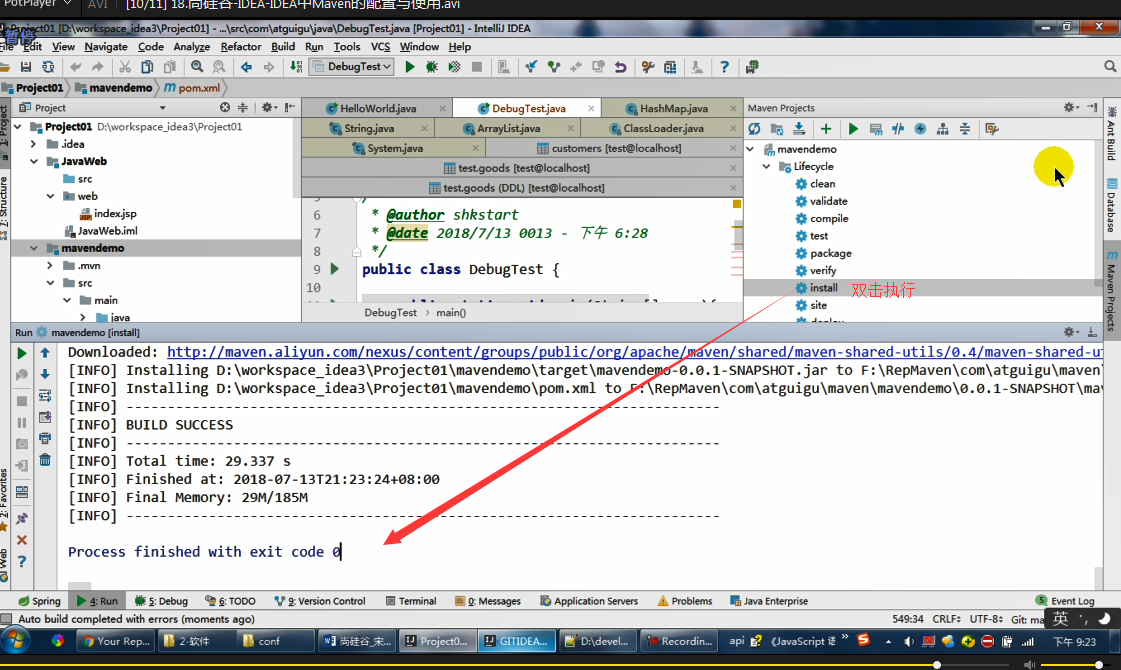Open Find with the magnifier icon

[x=197, y=66]
